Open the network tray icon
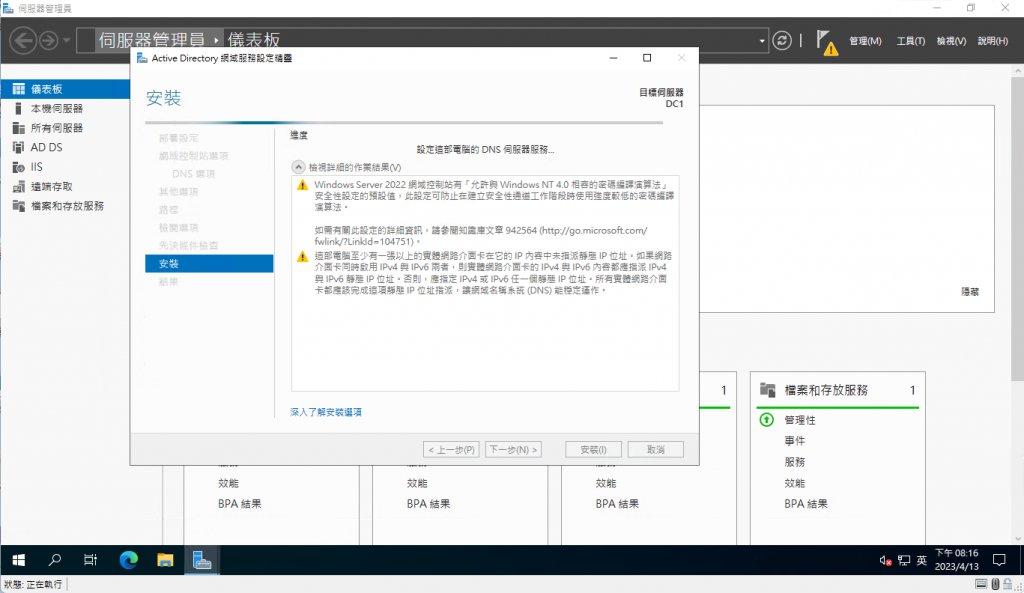This screenshot has height=593, width=1024. pyautogui.click(x=904, y=560)
